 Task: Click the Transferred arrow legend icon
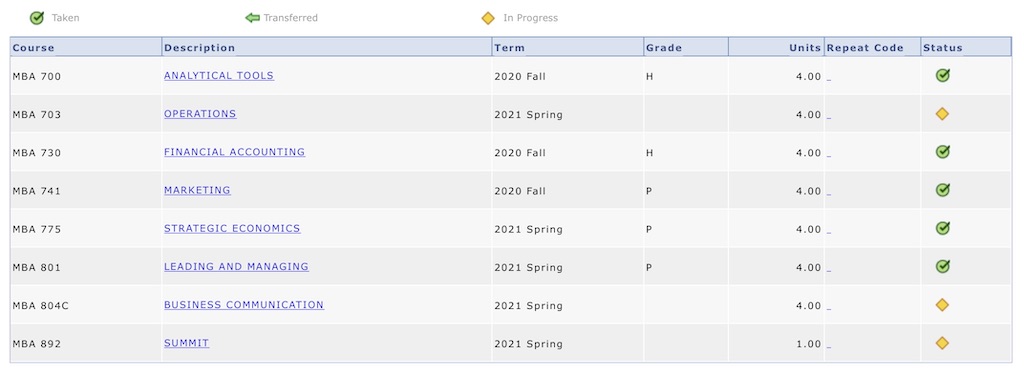253,18
